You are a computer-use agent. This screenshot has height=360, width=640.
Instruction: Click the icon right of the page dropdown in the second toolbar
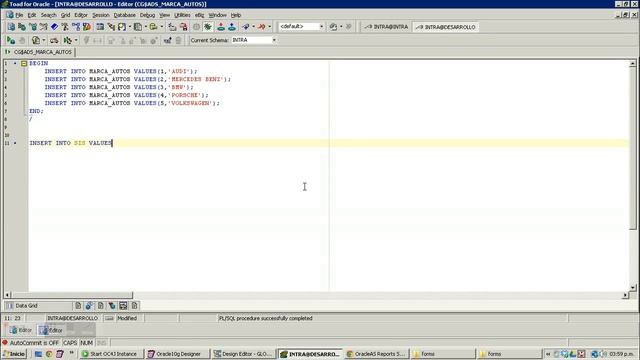click(x=54, y=40)
